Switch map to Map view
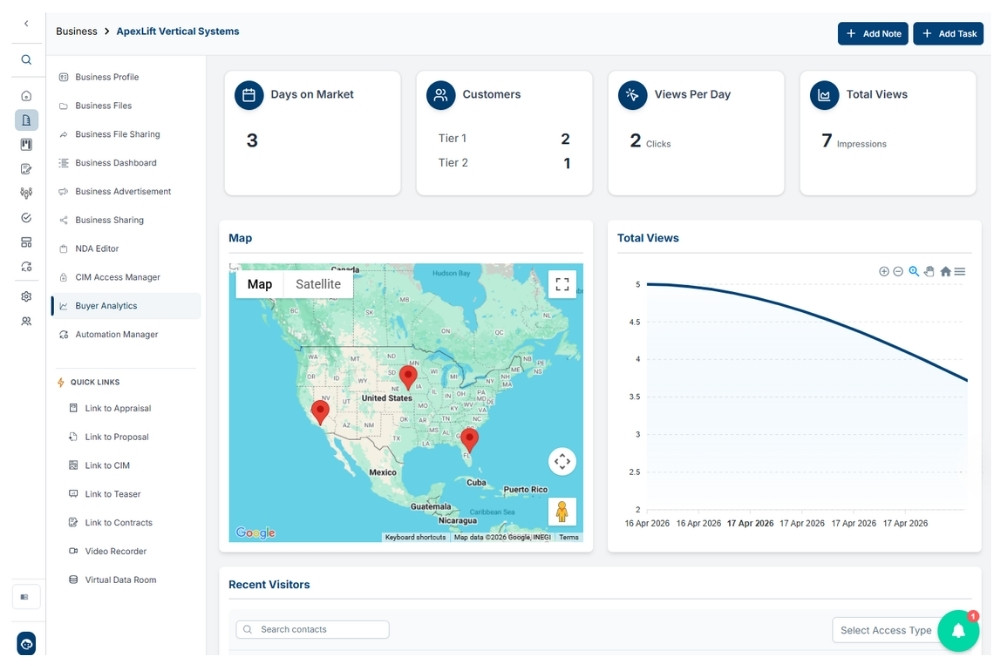This screenshot has width=1000, height=666. [x=260, y=285]
